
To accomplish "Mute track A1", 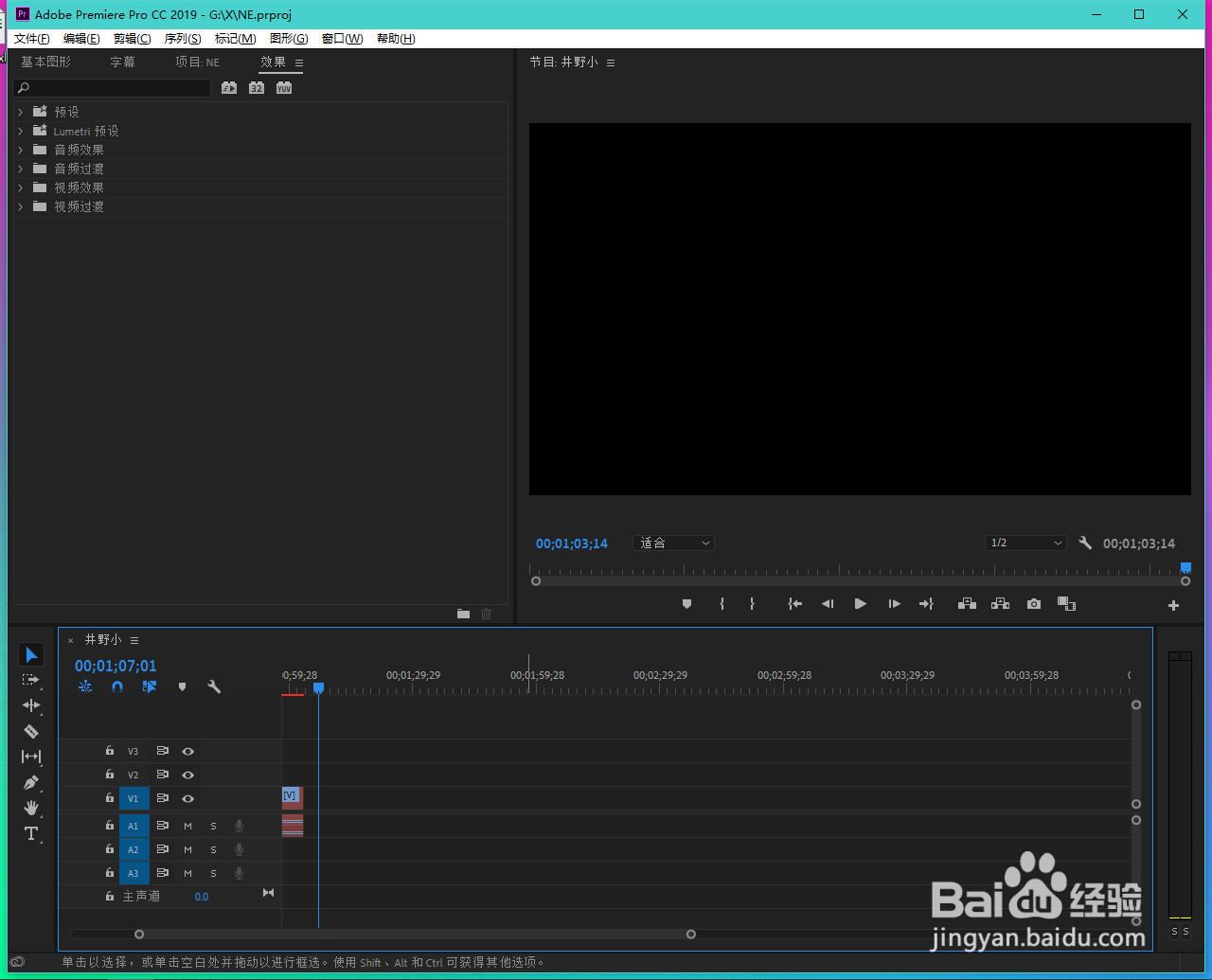I will [x=187, y=826].
